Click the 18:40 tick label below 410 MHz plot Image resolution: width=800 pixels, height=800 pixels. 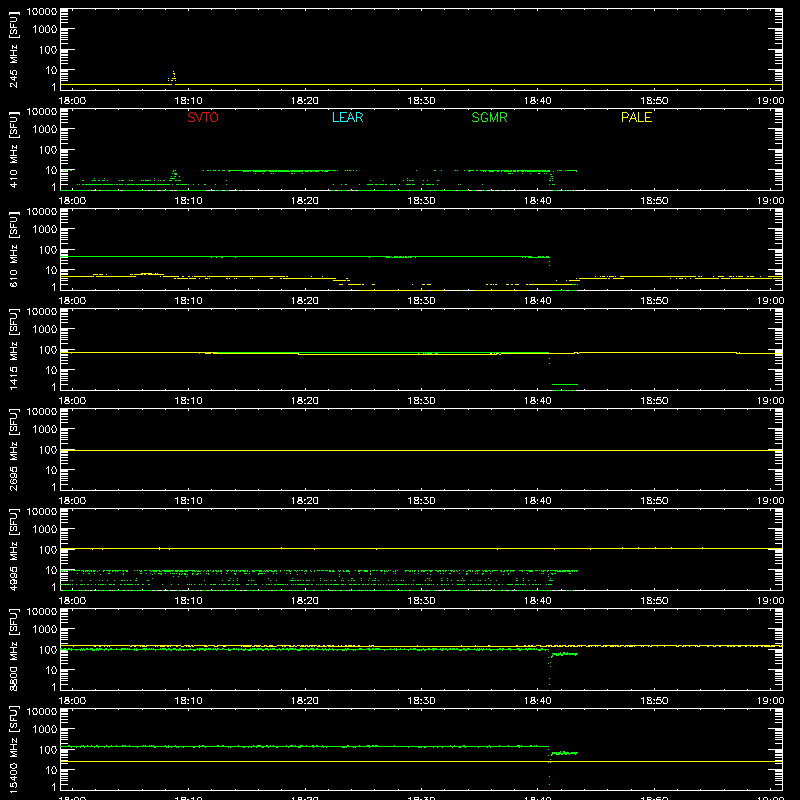[537, 201]
